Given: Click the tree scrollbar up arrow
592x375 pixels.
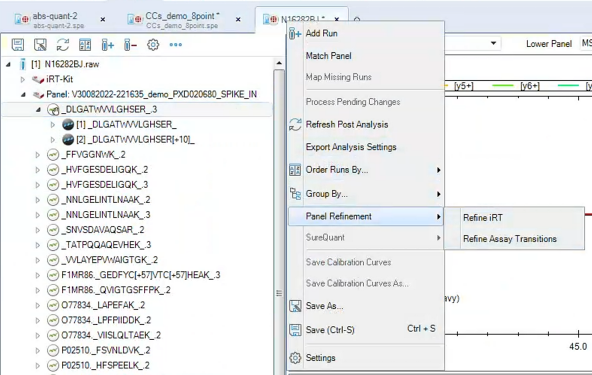Looking at the screenshot, I should coord(279,63).
